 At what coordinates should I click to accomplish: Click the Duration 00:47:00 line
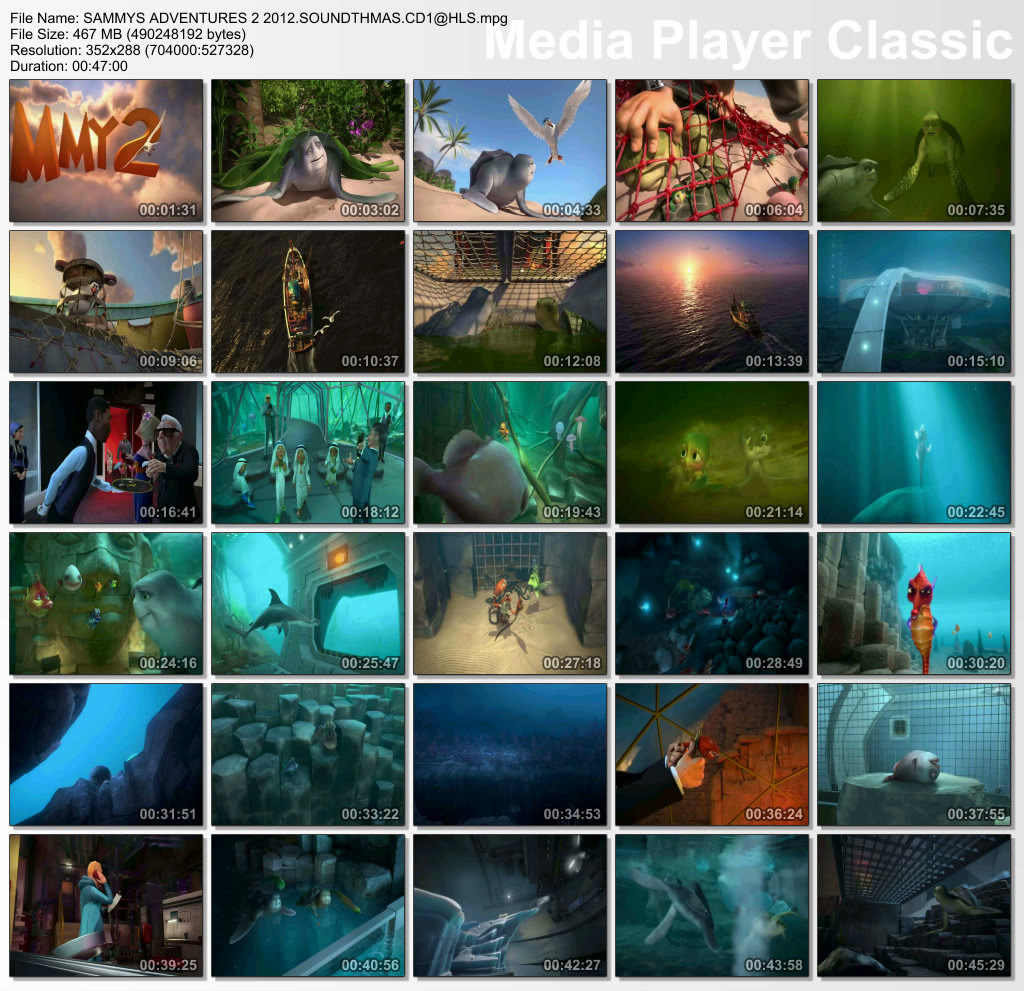[x=69, y=66]
